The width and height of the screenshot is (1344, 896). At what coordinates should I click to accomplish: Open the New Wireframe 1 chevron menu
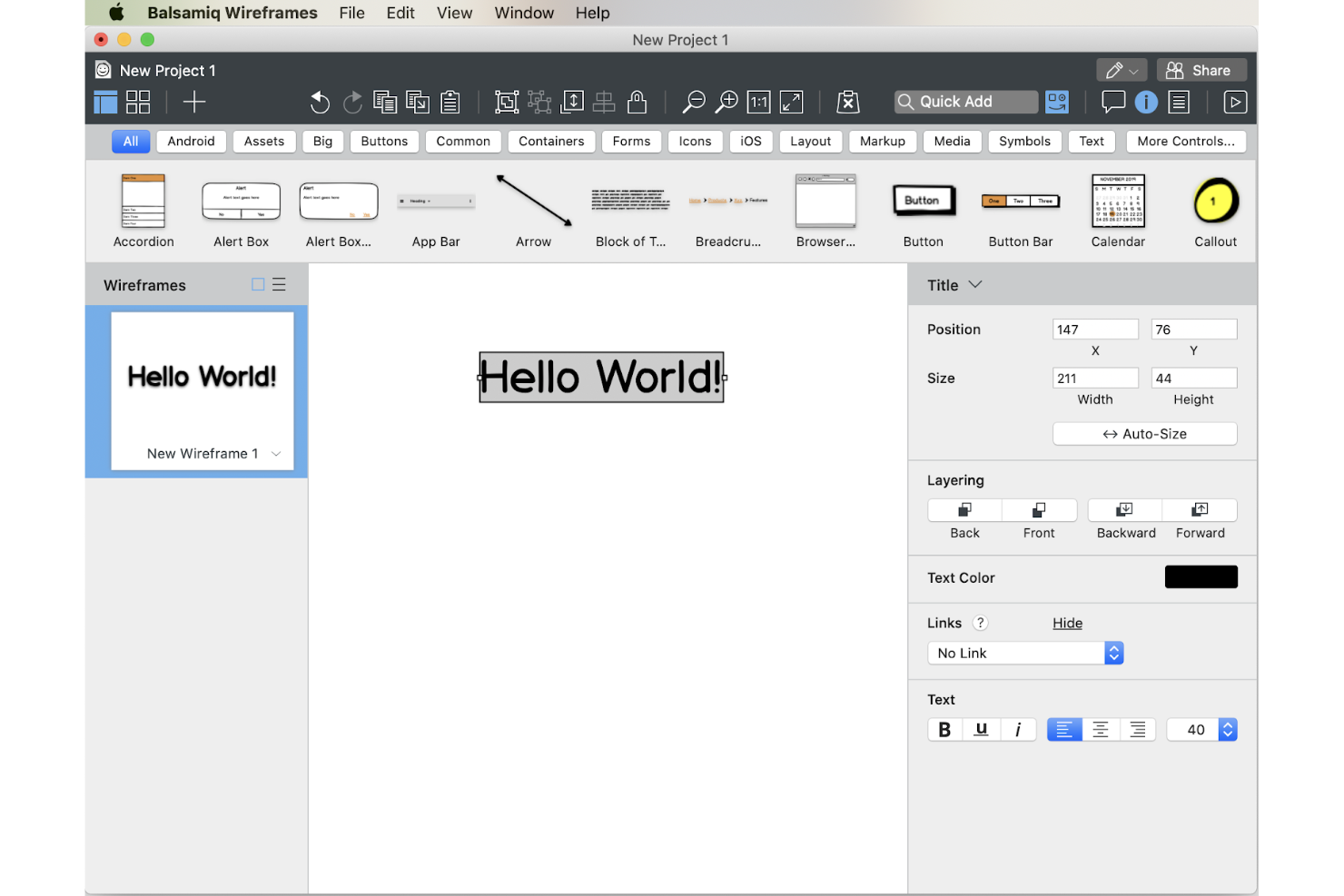[x=276, y=454]
